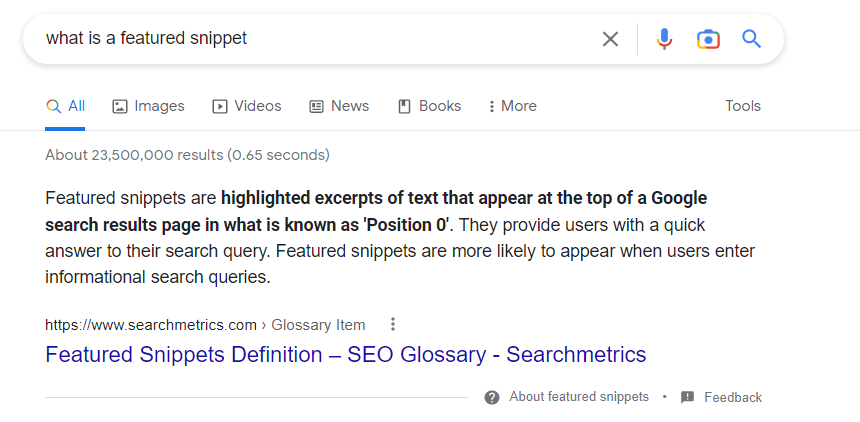Screen dimensions: 860x422
Task: Click the blue magnifier search button
Action: (752, 39)
